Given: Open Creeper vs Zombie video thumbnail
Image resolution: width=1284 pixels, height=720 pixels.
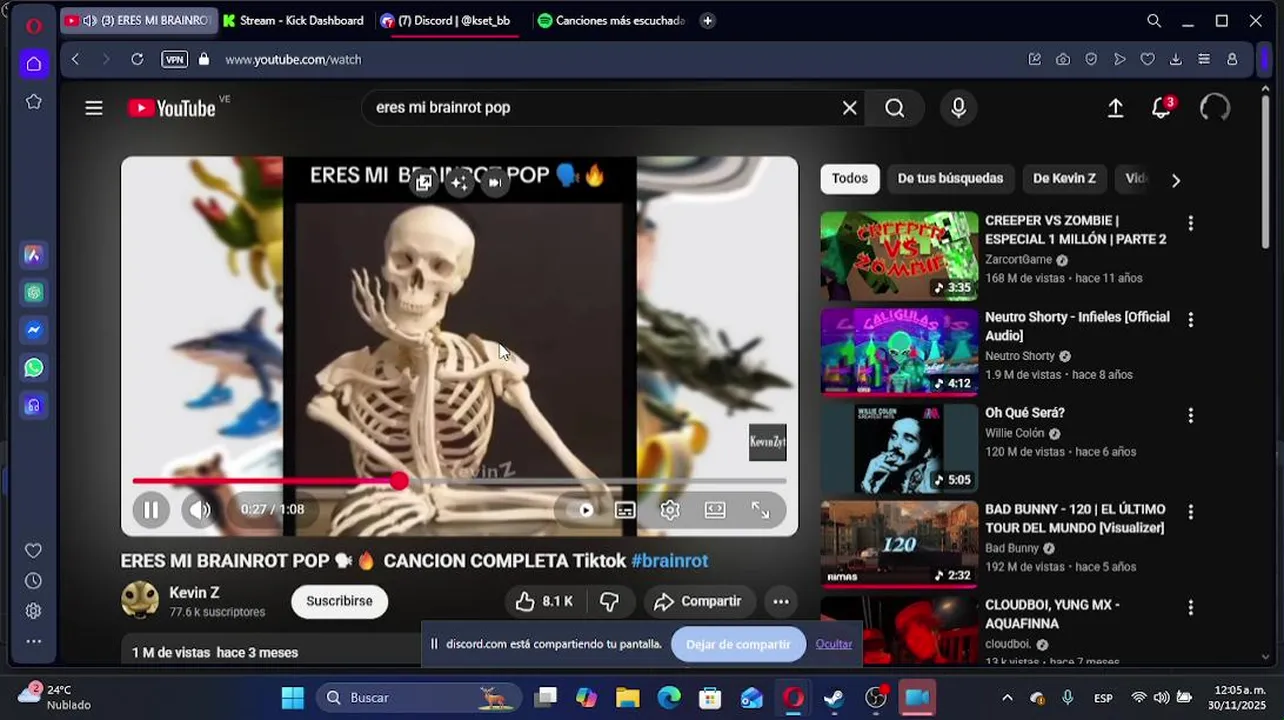Looking at the screenshot, I should [900, 256].
